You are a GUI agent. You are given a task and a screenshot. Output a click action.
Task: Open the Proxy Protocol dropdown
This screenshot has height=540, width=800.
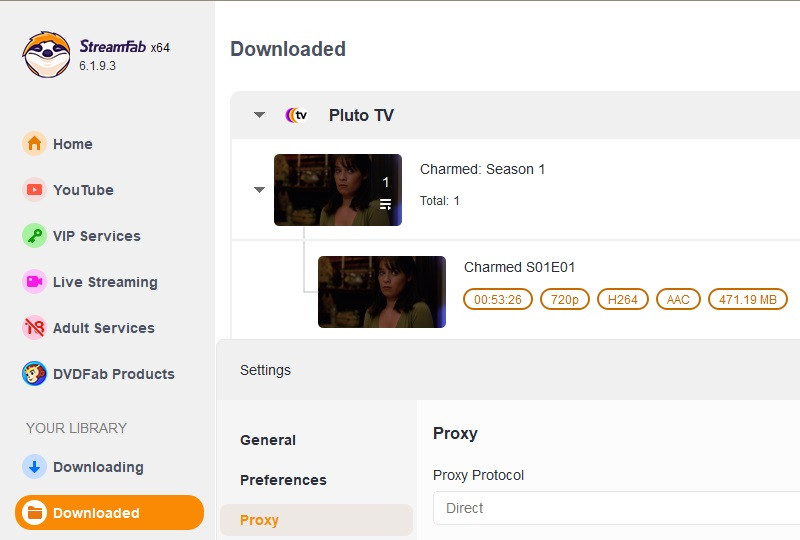pos(616,508)
